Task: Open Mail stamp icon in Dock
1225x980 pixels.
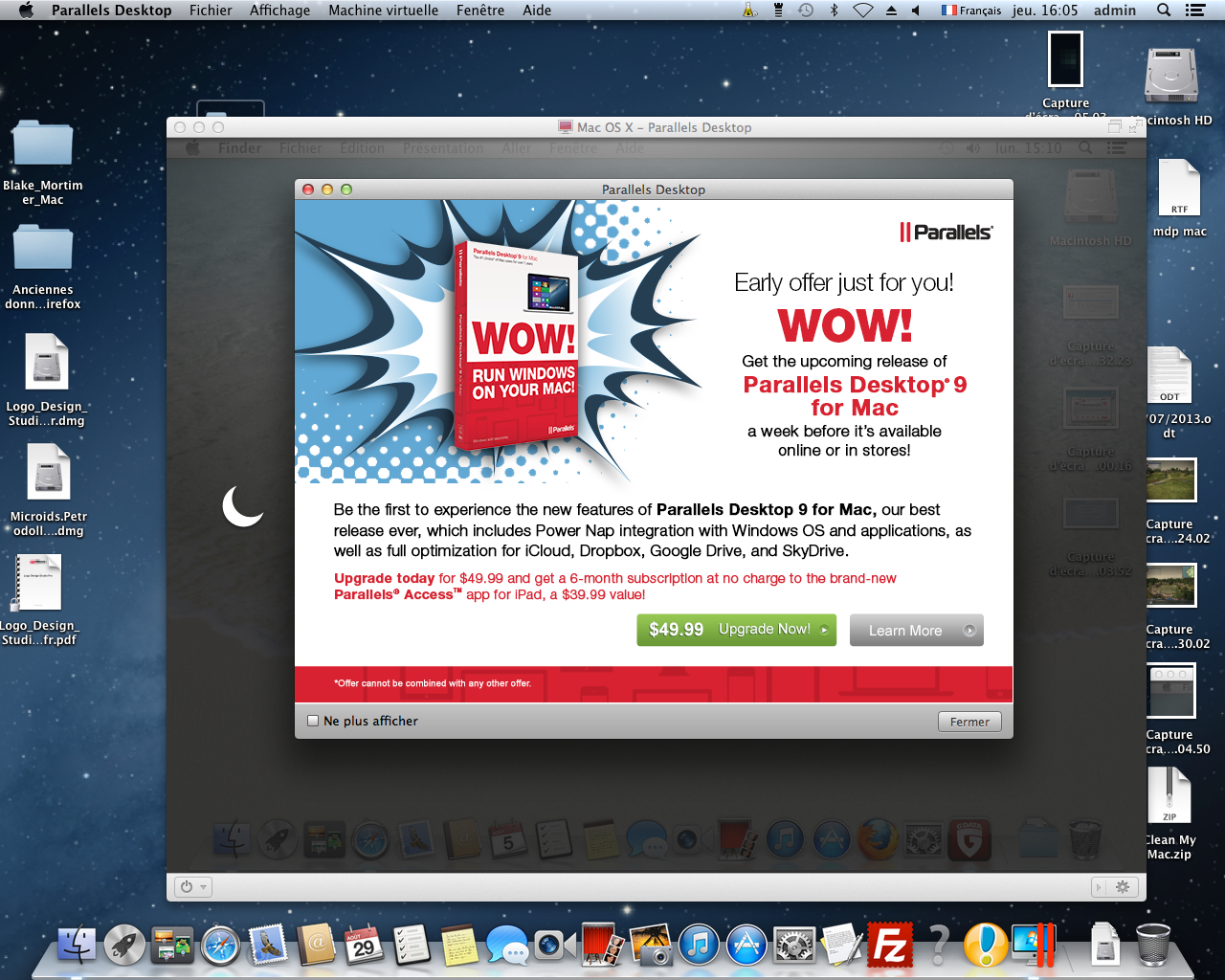Action: tap(268, 945)
